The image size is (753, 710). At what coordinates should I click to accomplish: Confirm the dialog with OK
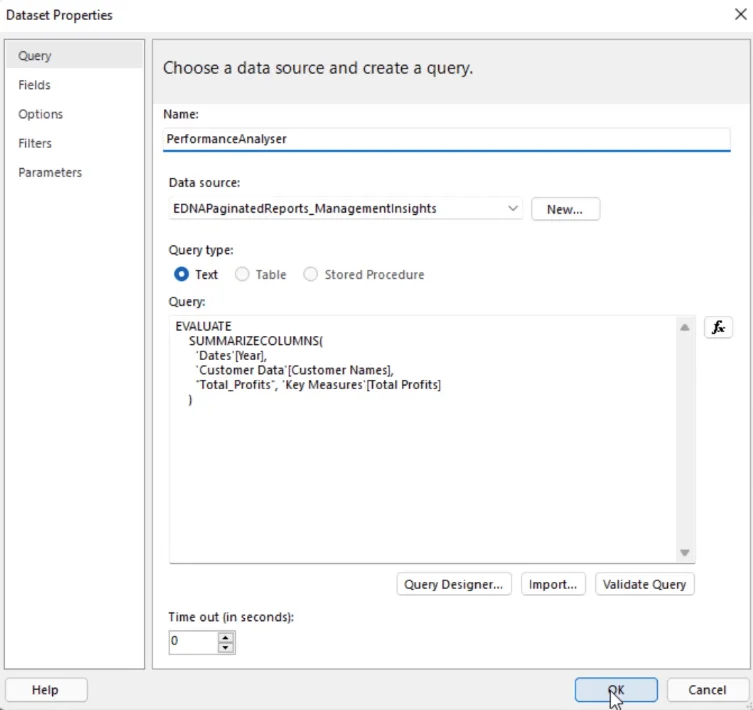click(616, 690)
